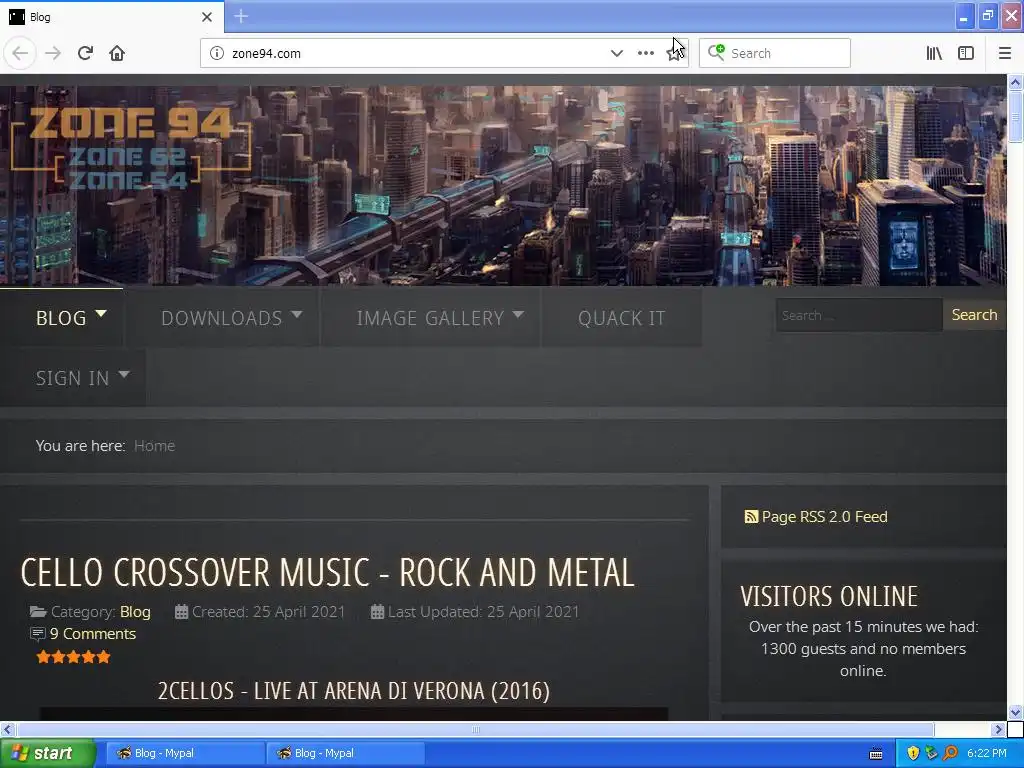The image size is (1024, 768).
Task: Expand the SIGN IN dropdown arrow
Action: [123, 374]
